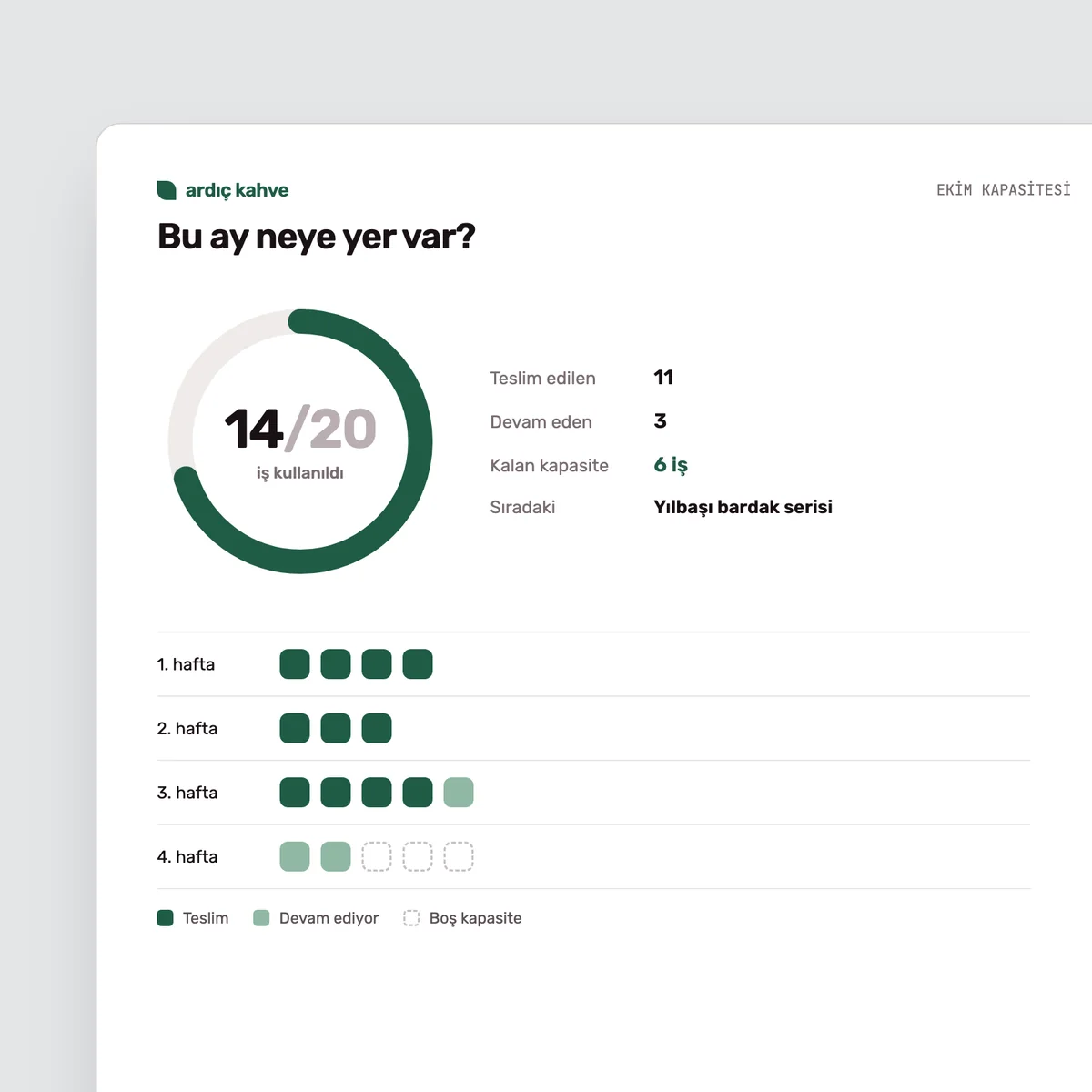The height and width of the screenshot is (1092, 1092).
Task: Click the ardıç kahve leaf logo icon
Action: 167,190
